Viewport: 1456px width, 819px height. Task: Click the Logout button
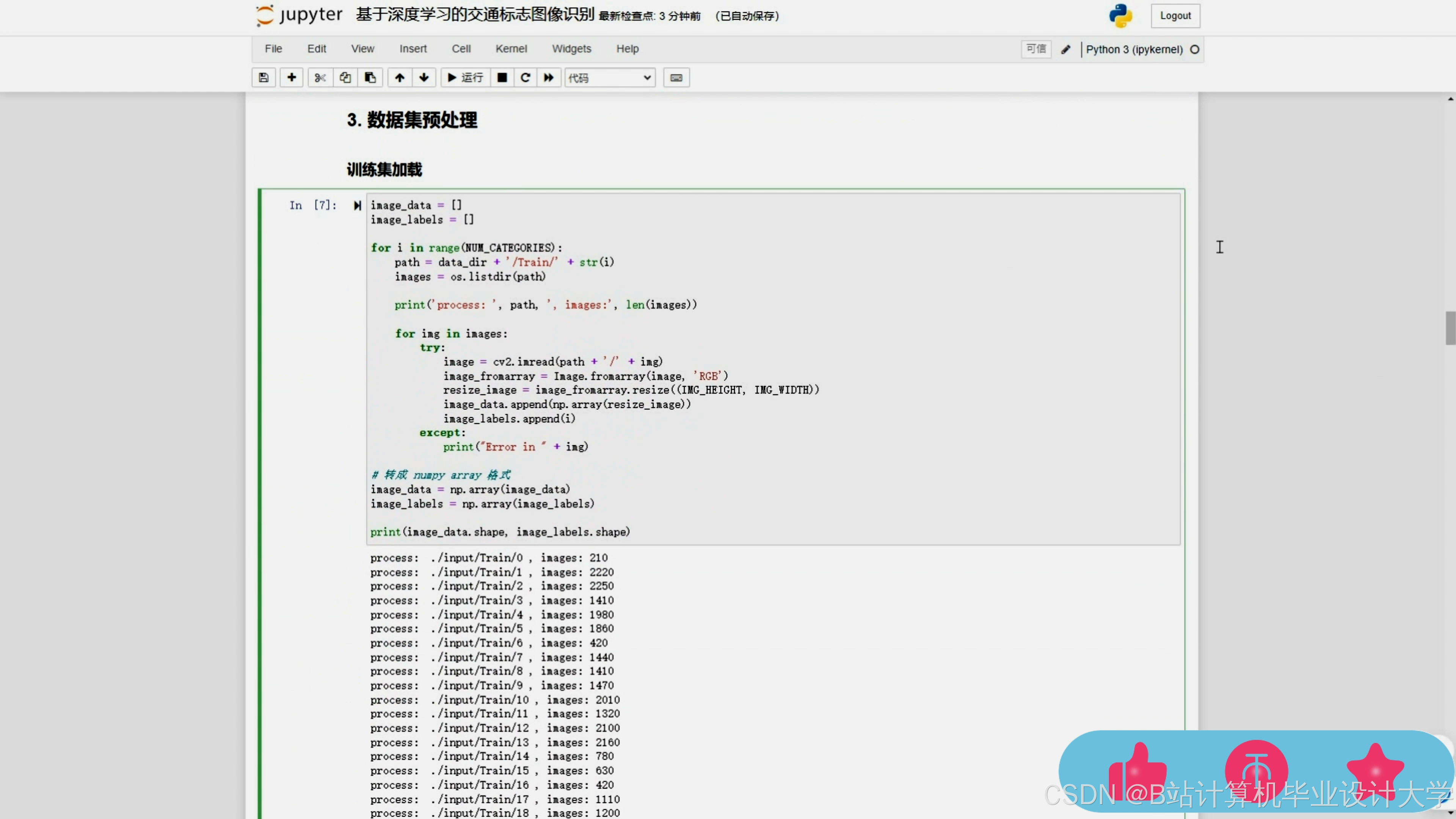(1175, 16)
